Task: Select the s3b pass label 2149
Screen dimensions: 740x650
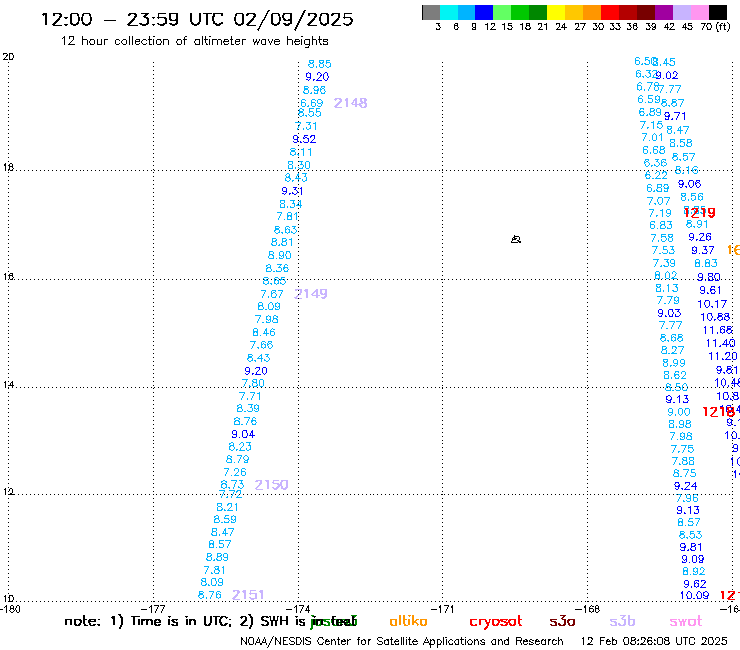Action: (x=311, y=294)
